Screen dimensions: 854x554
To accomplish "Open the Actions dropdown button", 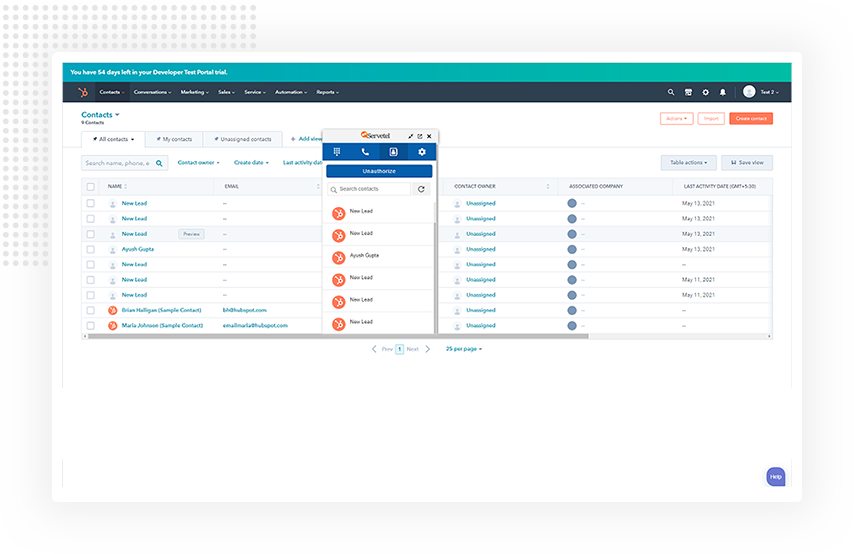I will pyautogui.click(x=676, y=119).
